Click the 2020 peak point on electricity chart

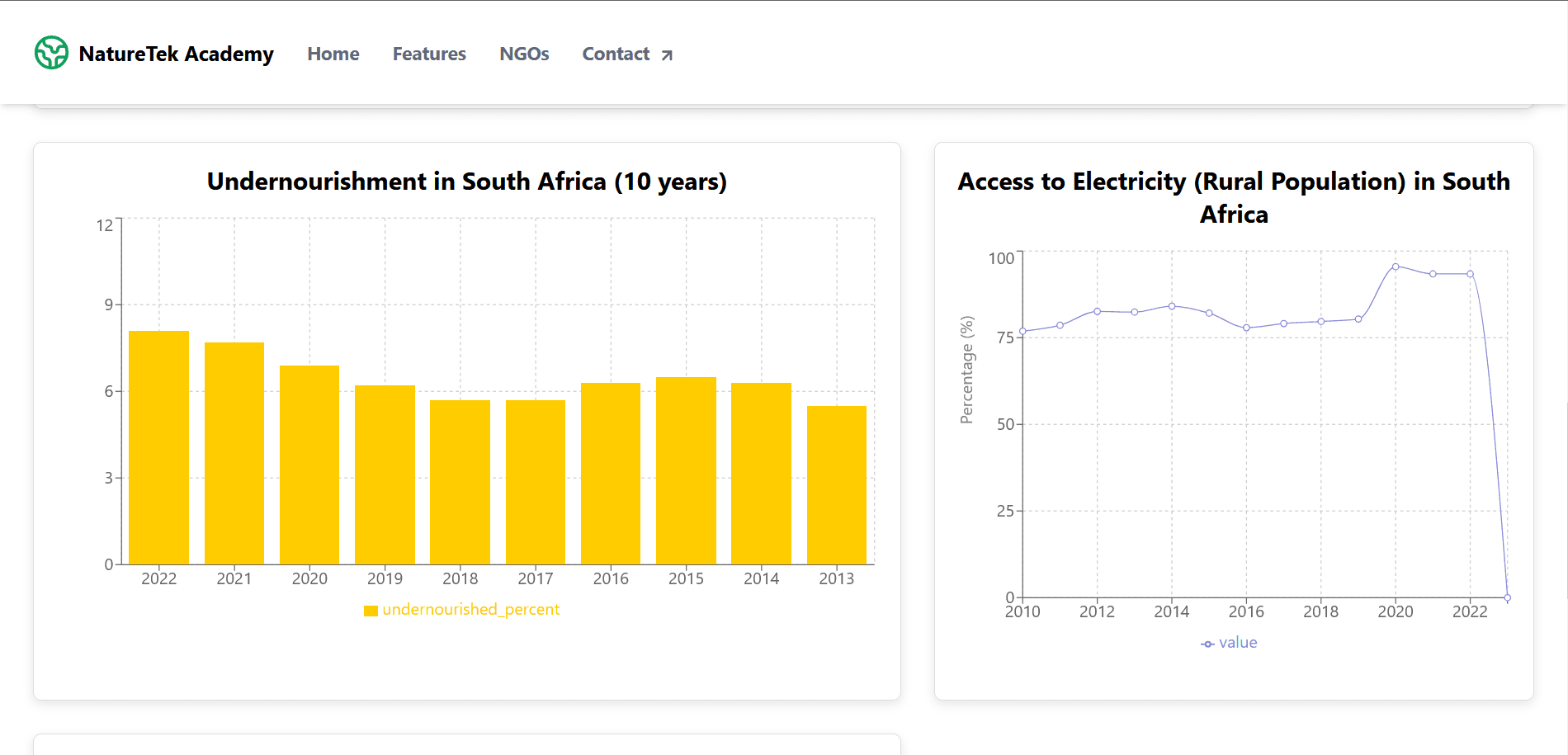tap(1396, 267)
